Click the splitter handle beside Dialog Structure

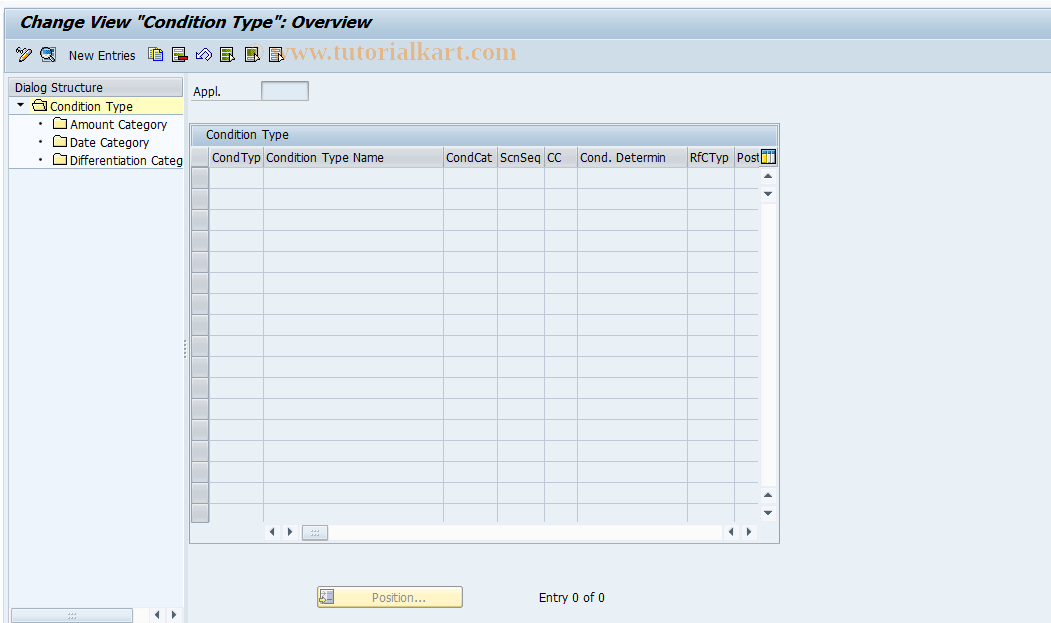coord(185,349)
